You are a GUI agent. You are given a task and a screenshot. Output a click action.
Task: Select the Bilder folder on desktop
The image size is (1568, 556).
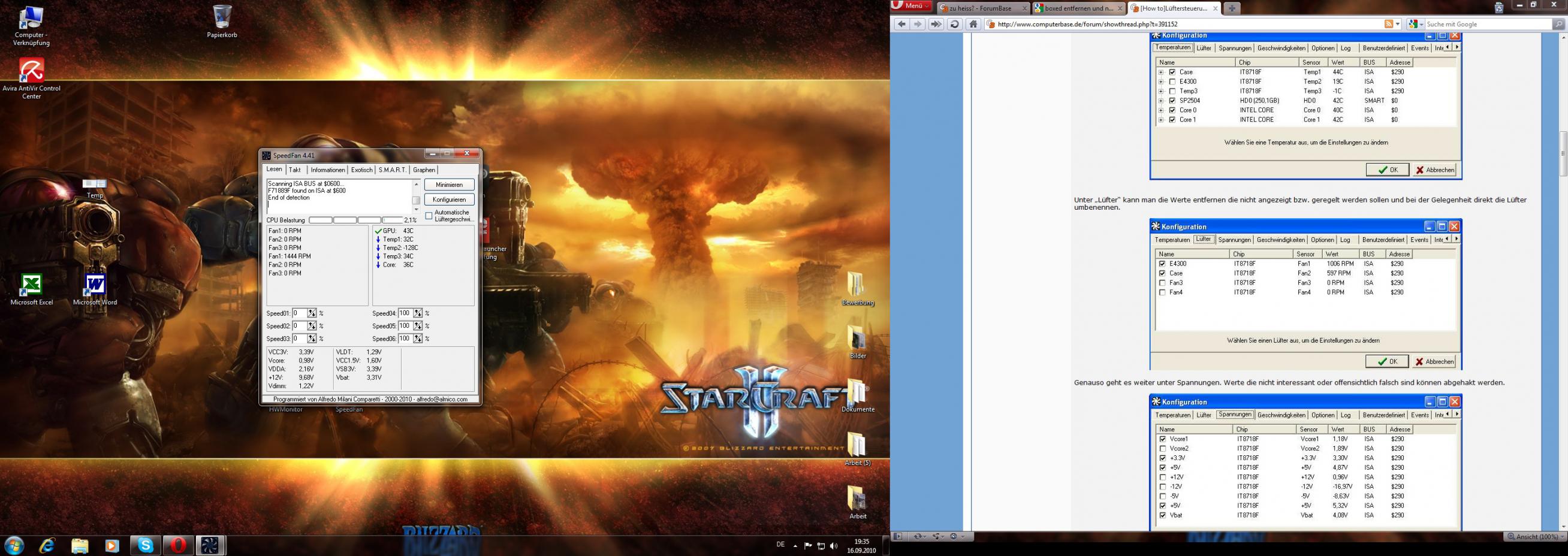click(x=858, y=343)
